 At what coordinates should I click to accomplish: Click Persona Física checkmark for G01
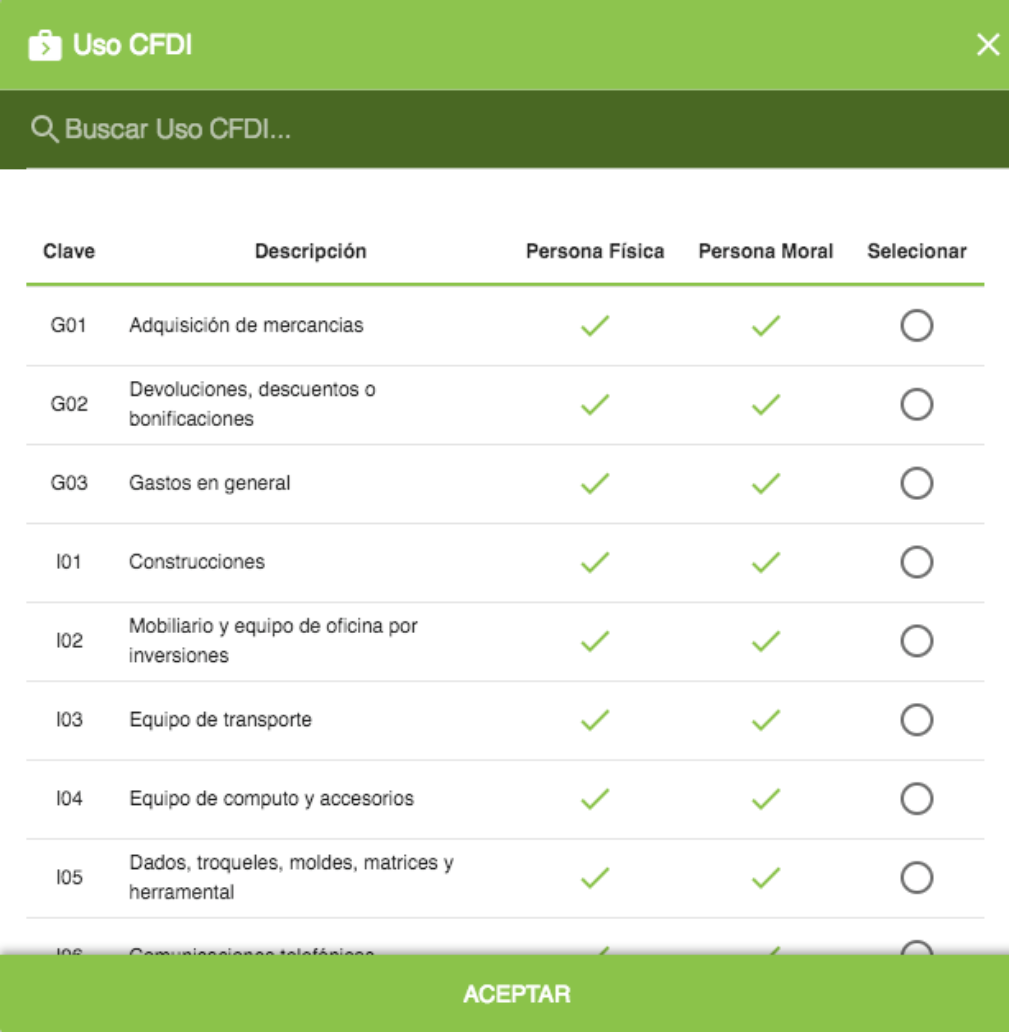[x=595, y=326]
